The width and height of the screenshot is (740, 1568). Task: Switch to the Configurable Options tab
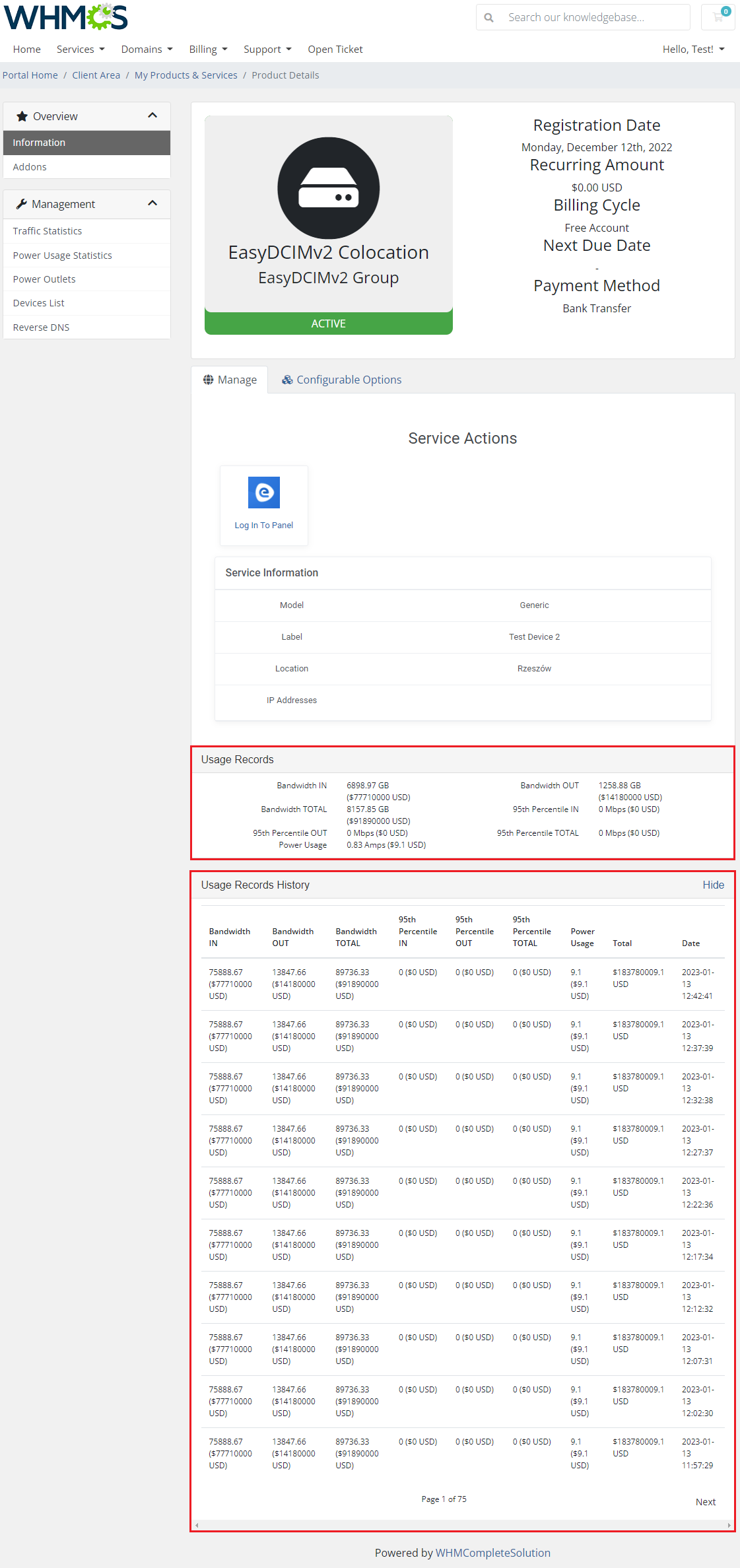tap(341, 380)
